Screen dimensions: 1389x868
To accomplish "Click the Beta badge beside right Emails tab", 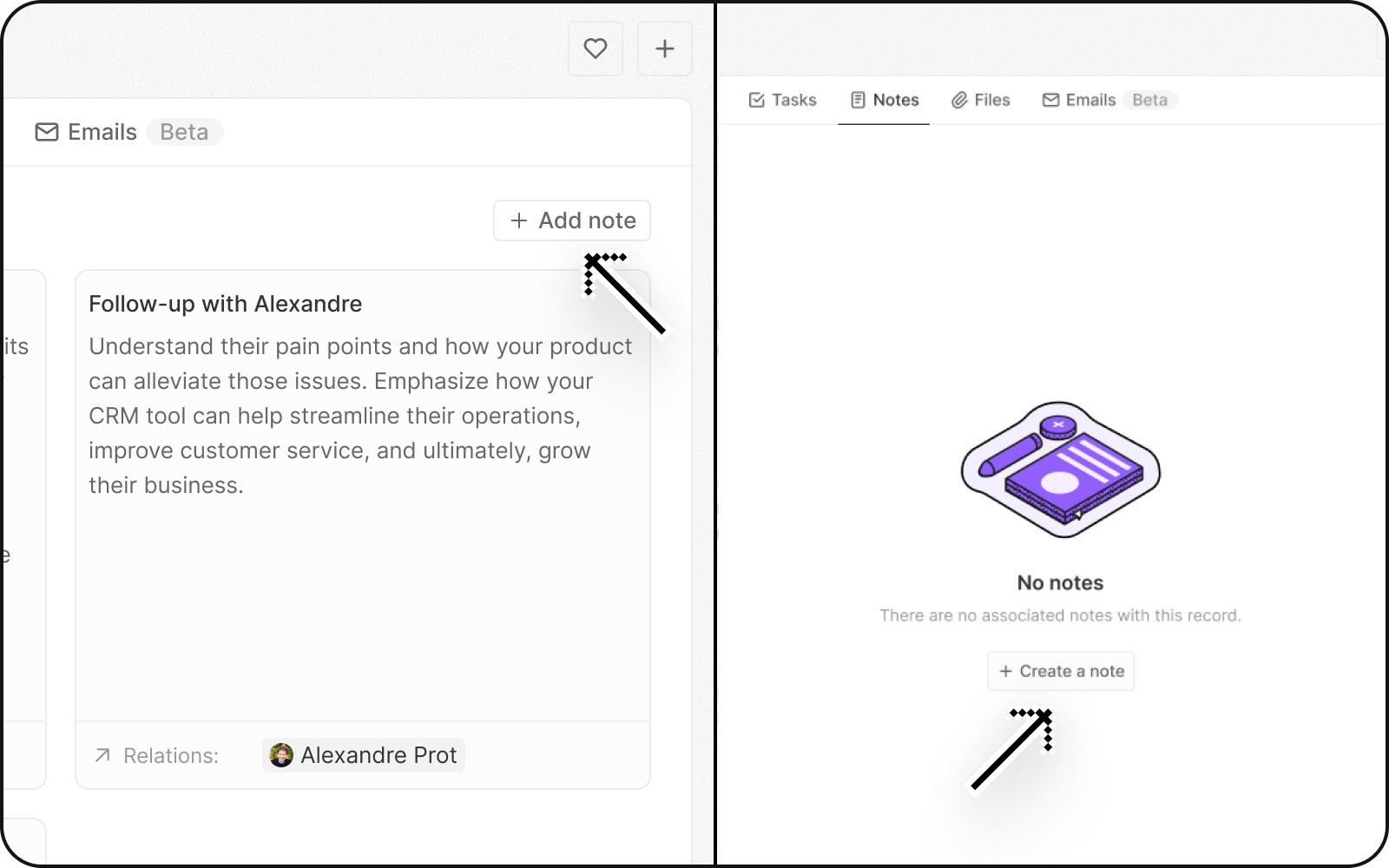I will point(1149,100).
